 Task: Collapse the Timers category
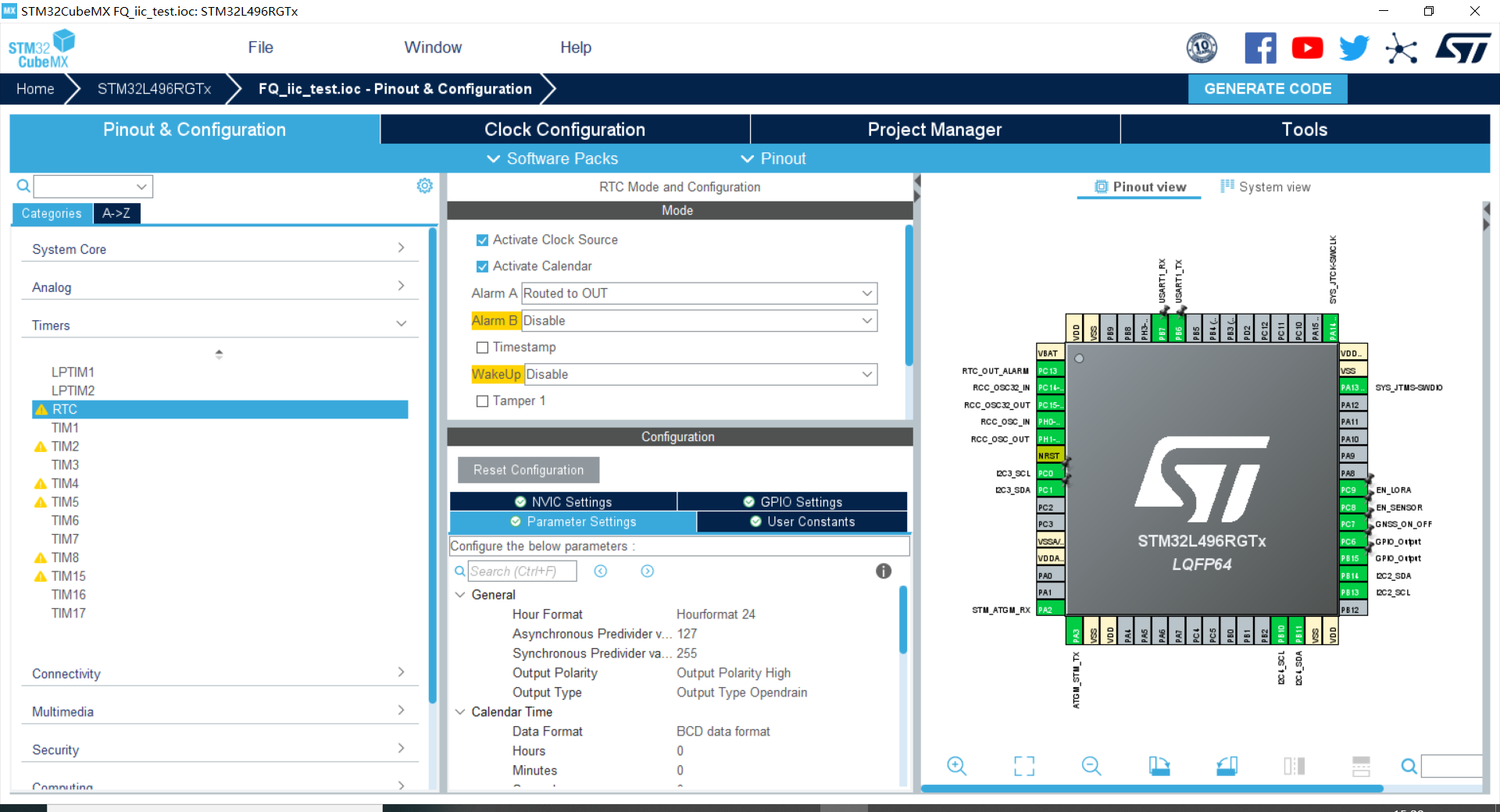click(x=219, y=325)
